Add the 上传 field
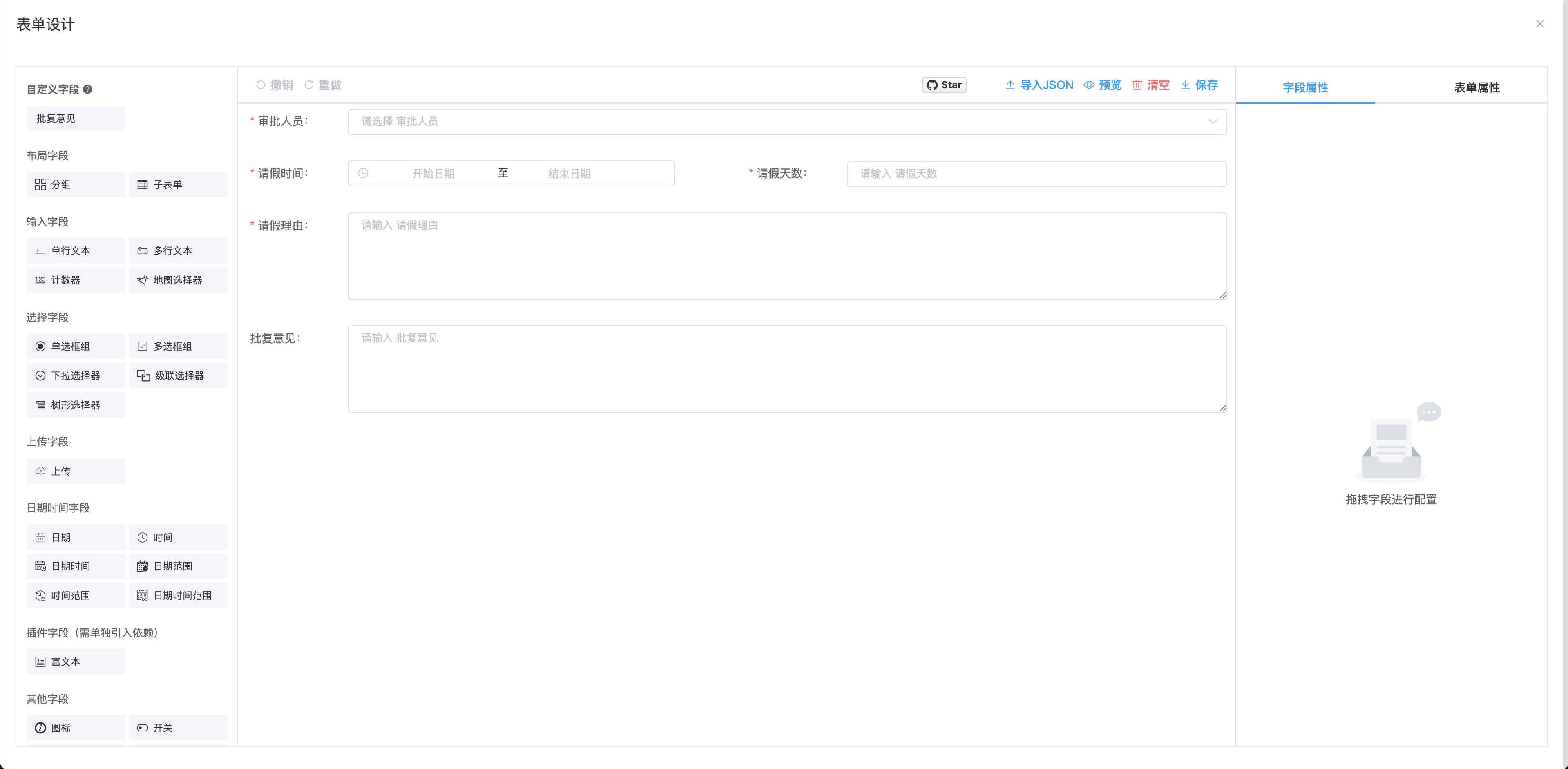This screenshot has height=769, width=1568. [76, 471]
